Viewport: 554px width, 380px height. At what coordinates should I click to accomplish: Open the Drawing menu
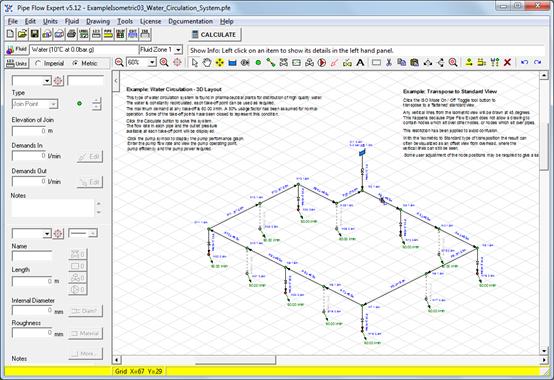coord(98,21)
